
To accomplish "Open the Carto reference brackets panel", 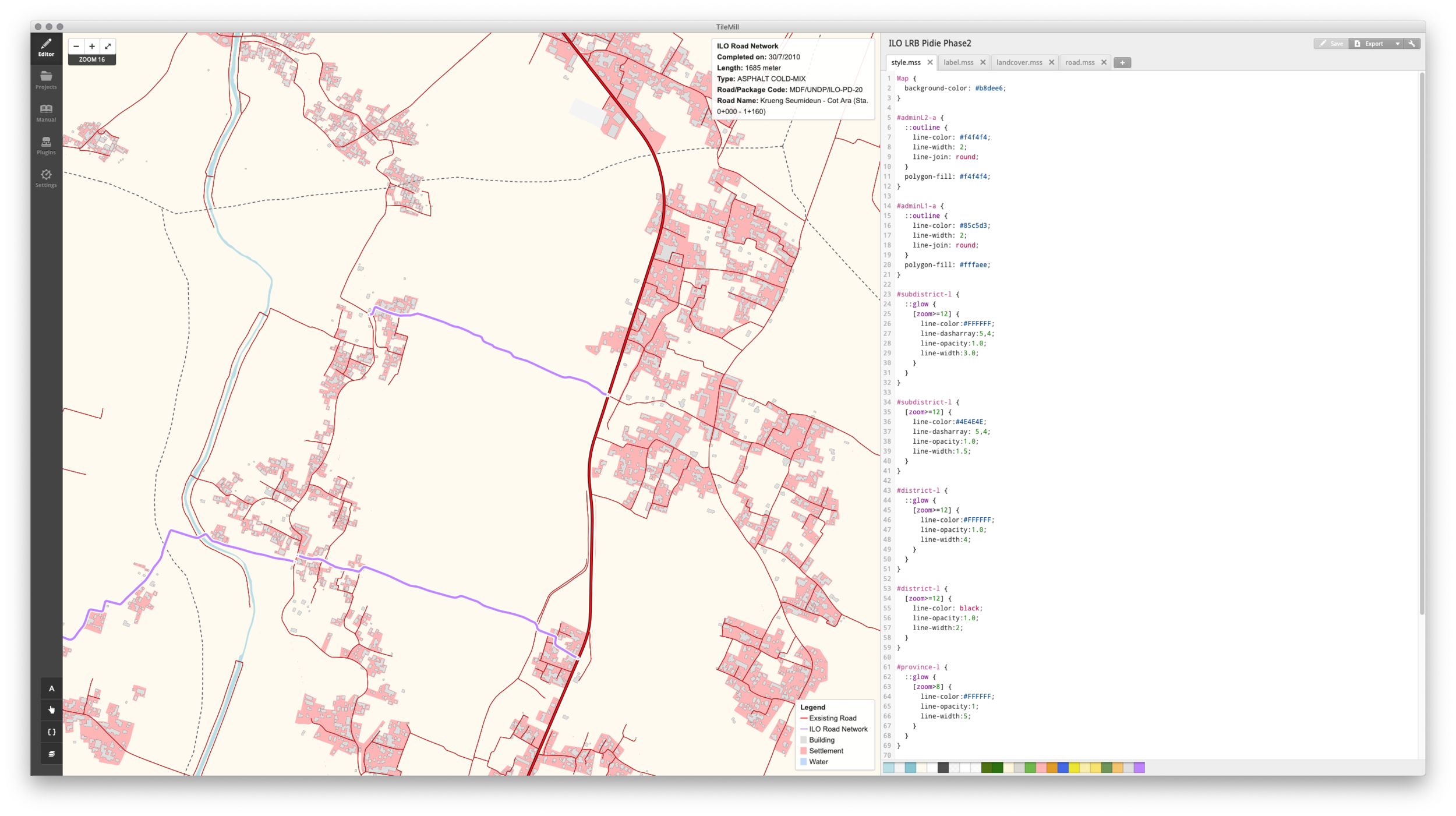I will pyautogui.click(x=51, y=732).
